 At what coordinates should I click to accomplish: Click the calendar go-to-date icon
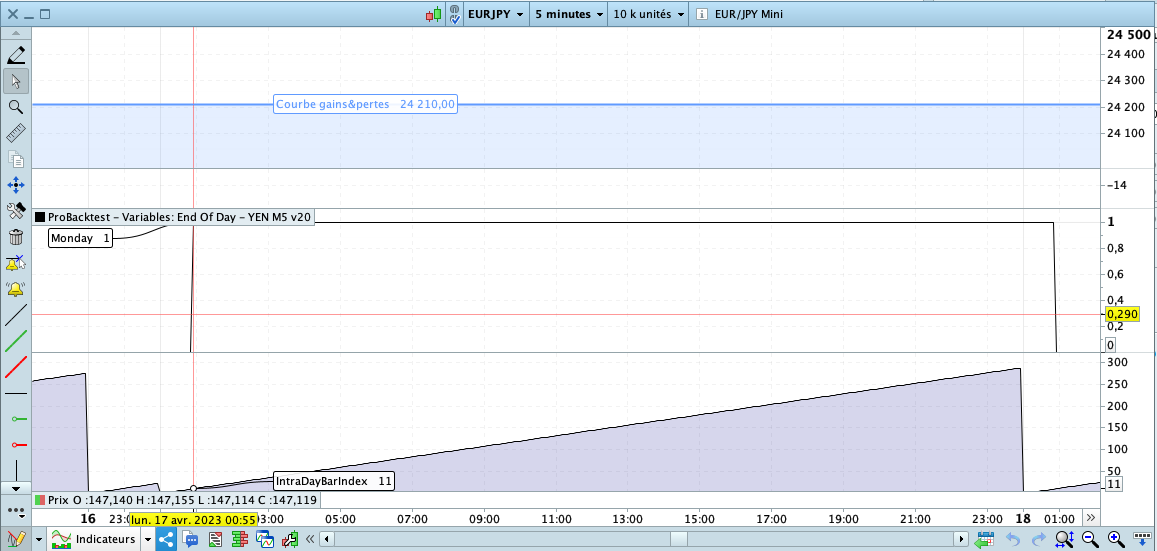coord(984,539)
